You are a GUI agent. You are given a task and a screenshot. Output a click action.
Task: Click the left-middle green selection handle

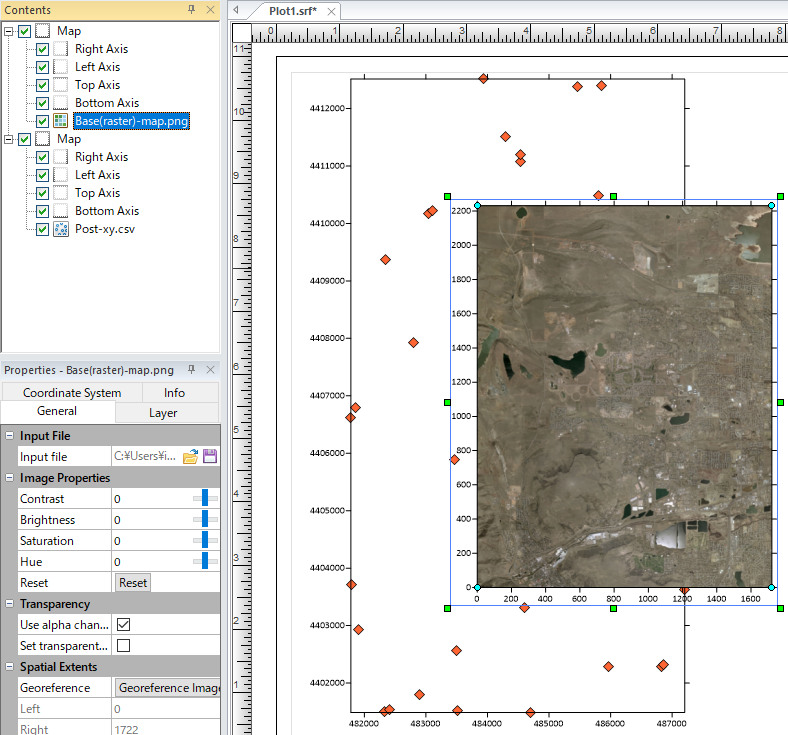pos(447,402)
